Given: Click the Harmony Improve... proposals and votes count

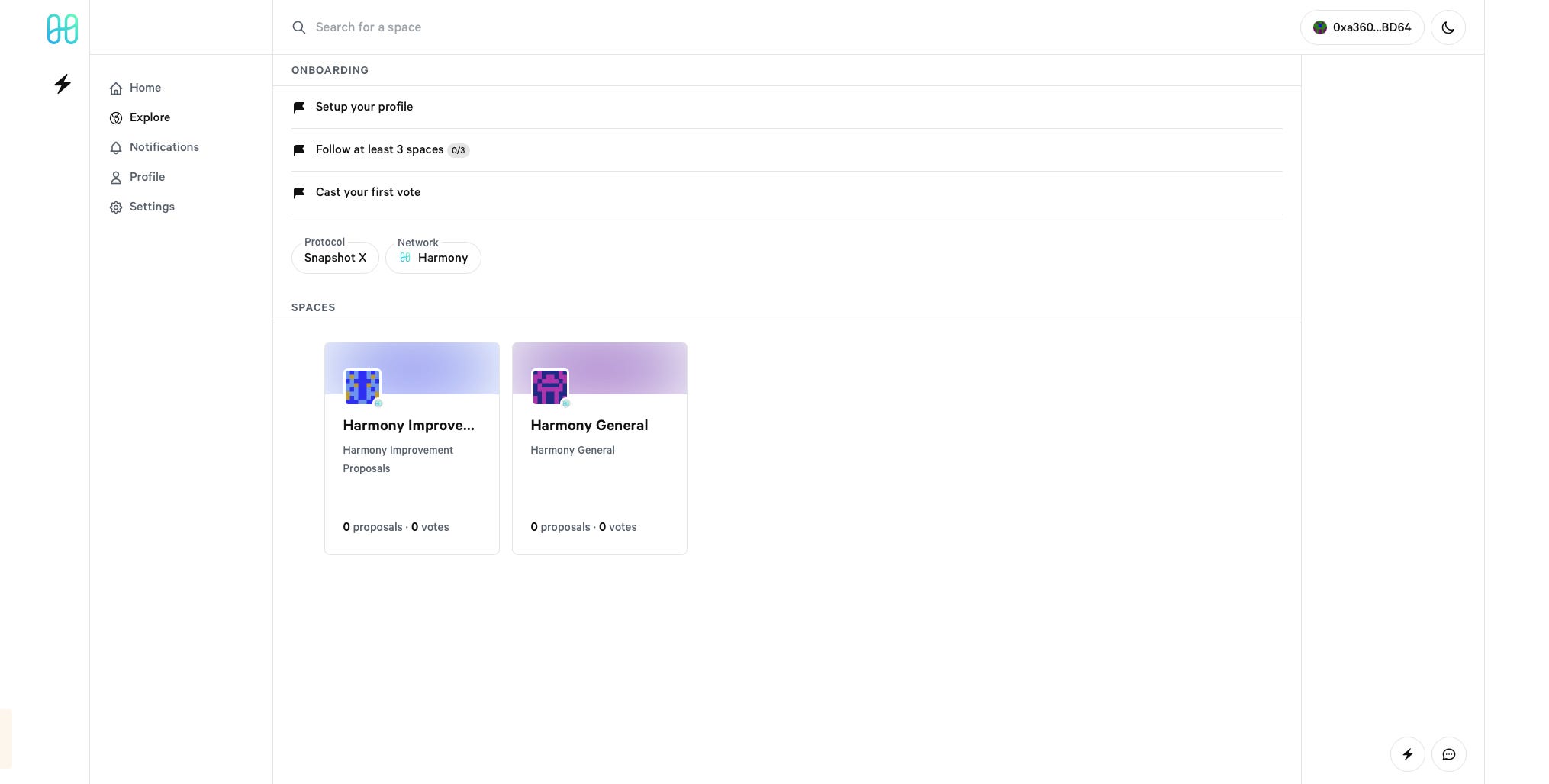Looking at the screenshot, I should point(396,527).
